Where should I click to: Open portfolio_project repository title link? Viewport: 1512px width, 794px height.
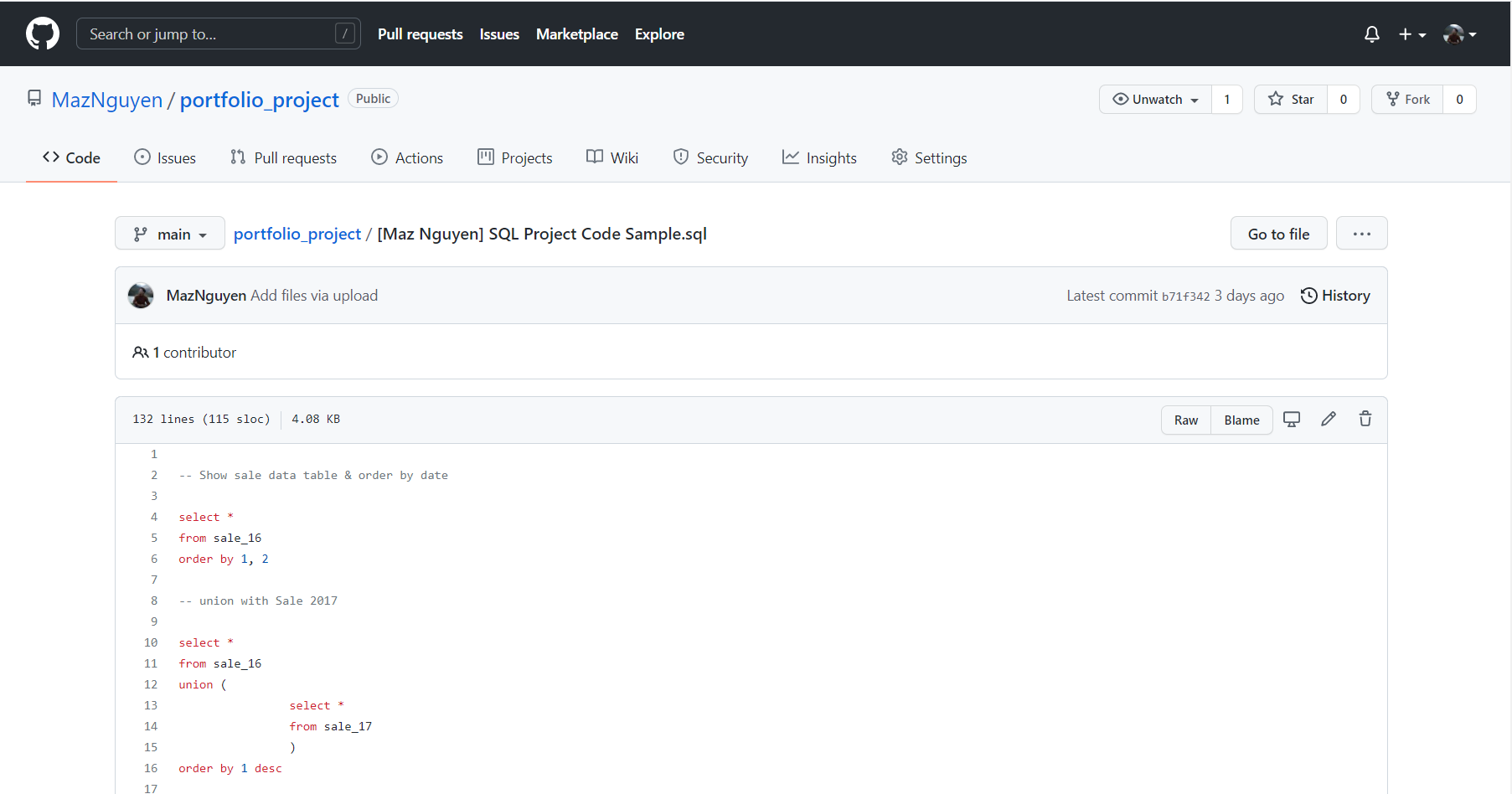click(260, 100)
